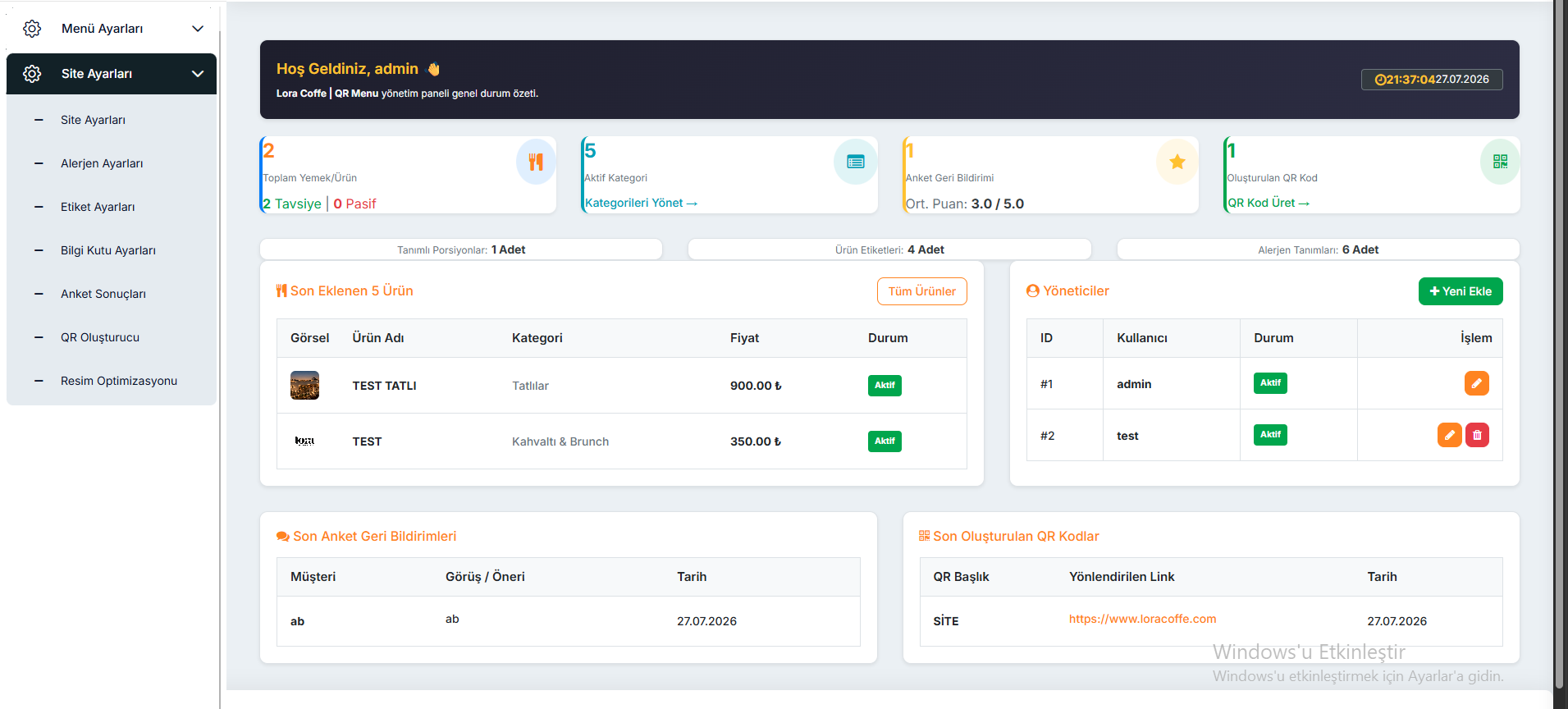
Task: Click the Yeni Ekle button
Action: click(x=1461, y=291)
